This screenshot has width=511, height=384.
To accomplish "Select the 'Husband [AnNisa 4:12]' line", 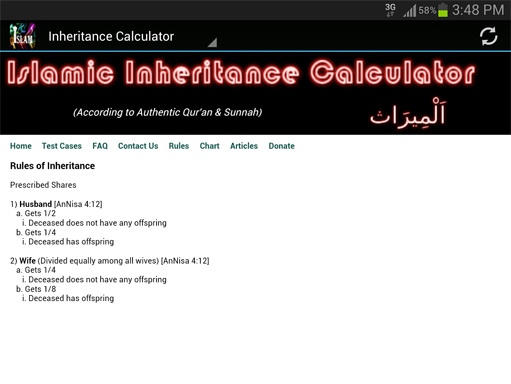I will (x=56, y=204).
